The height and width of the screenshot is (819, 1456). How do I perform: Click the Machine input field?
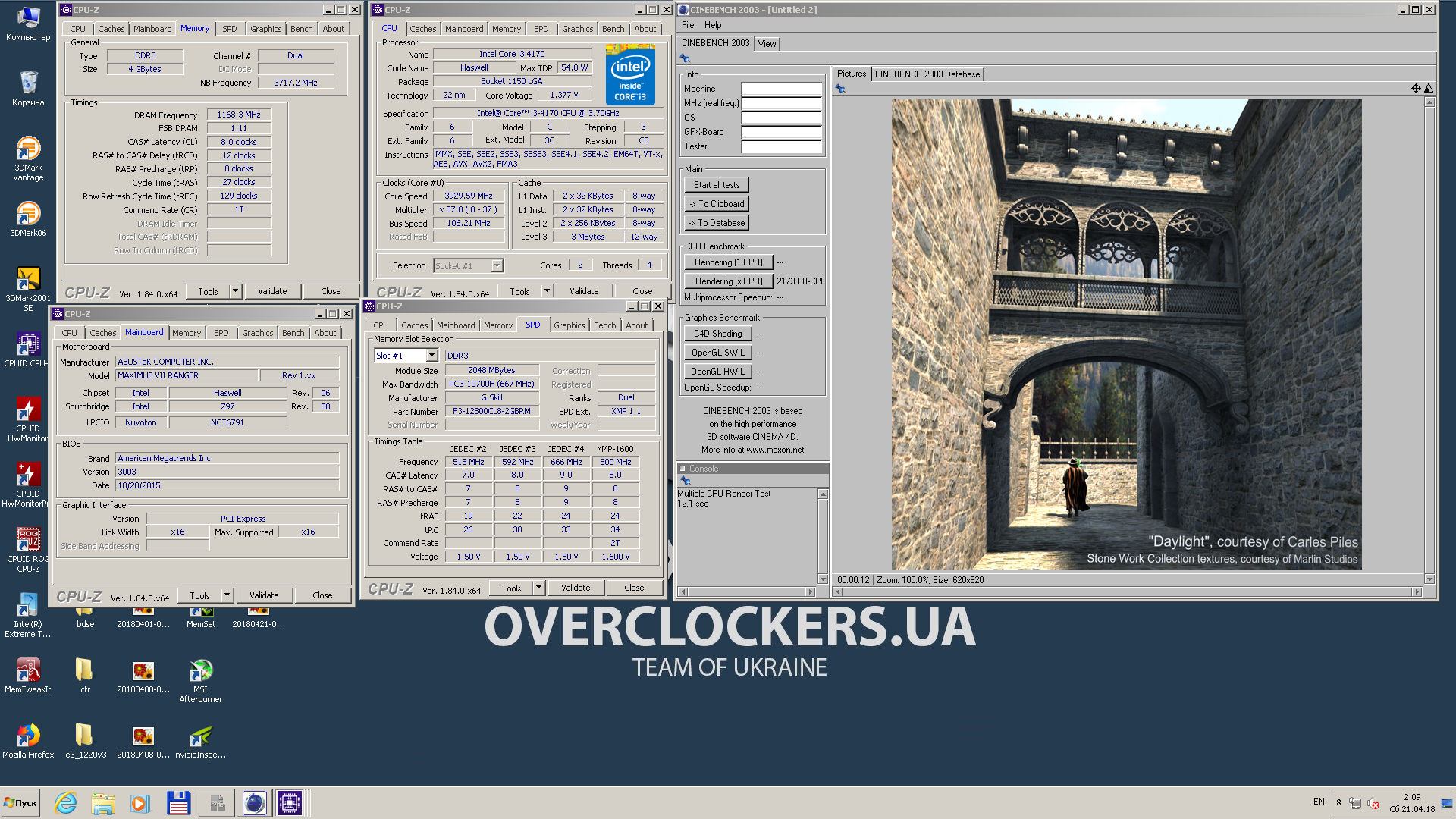[781, 89]
